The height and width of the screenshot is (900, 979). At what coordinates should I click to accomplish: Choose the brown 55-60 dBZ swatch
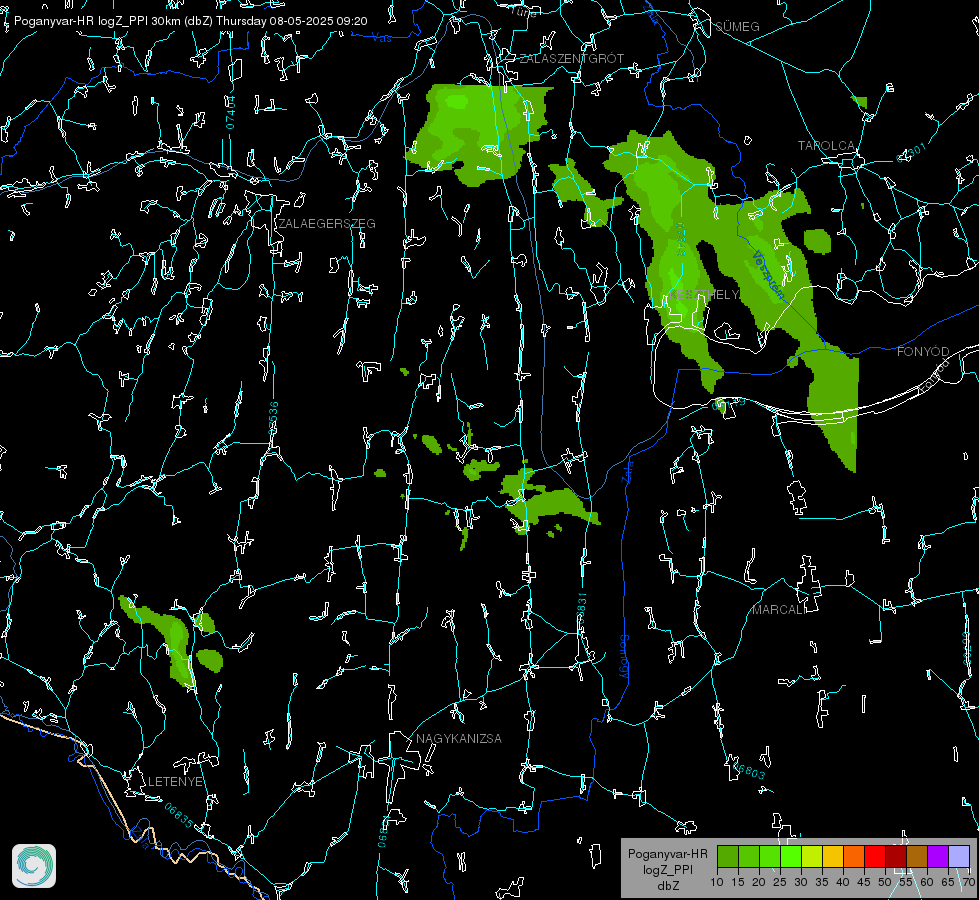(x=917, y=856)
